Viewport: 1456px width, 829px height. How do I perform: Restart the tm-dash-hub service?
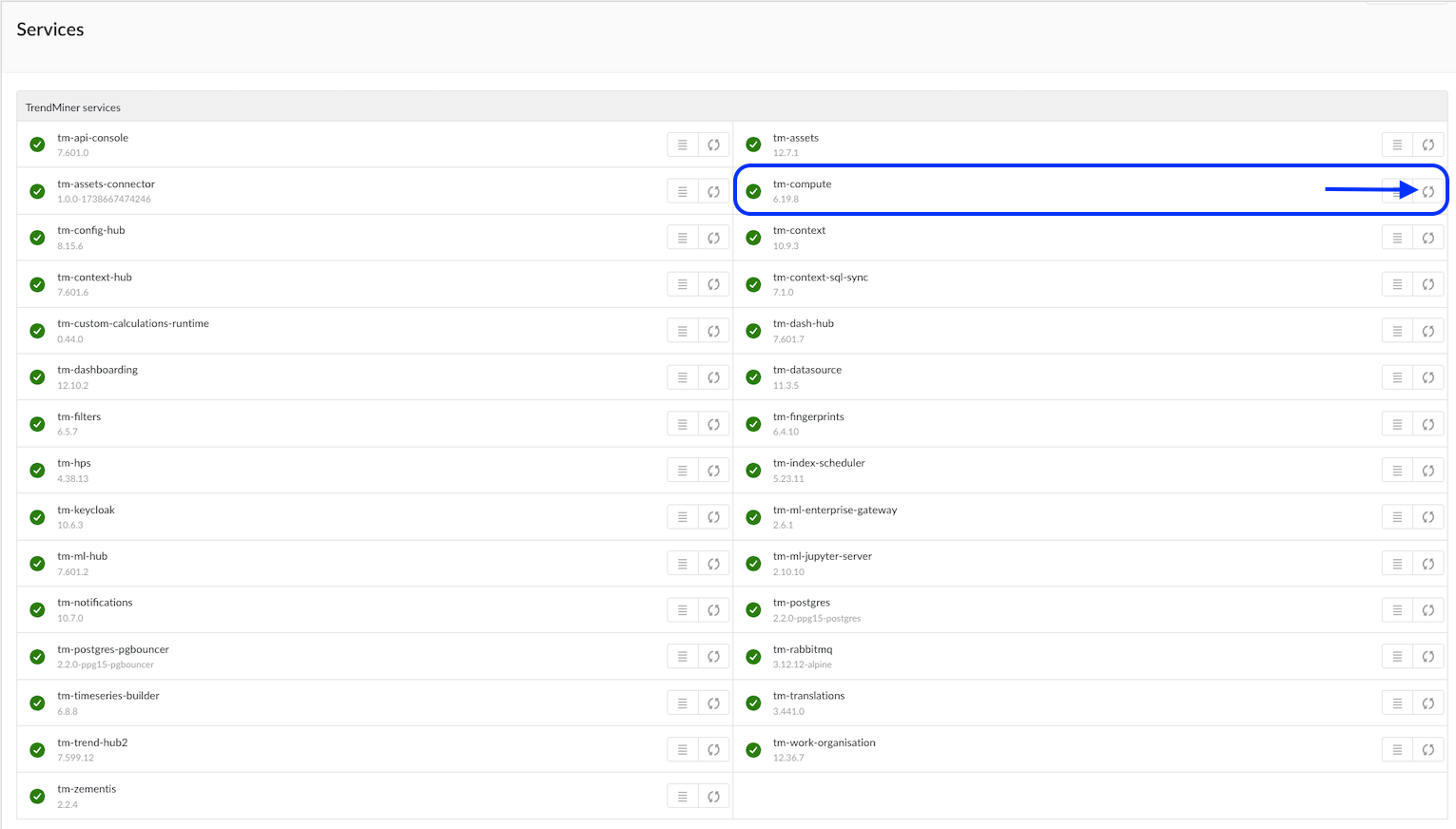pyautogui.click(x=1428, y=331)
